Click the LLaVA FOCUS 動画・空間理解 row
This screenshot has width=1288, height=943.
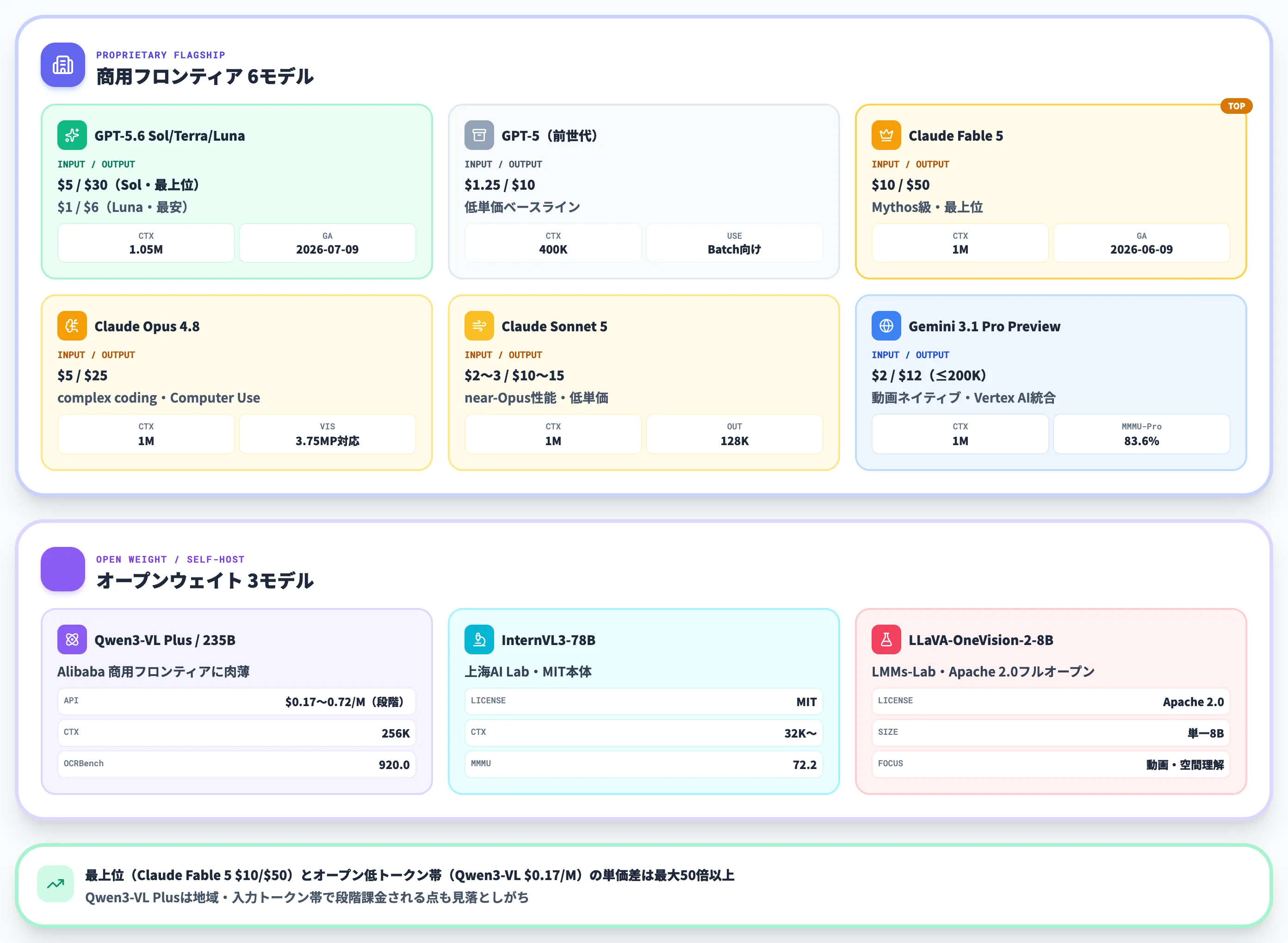click(1051, 764)
